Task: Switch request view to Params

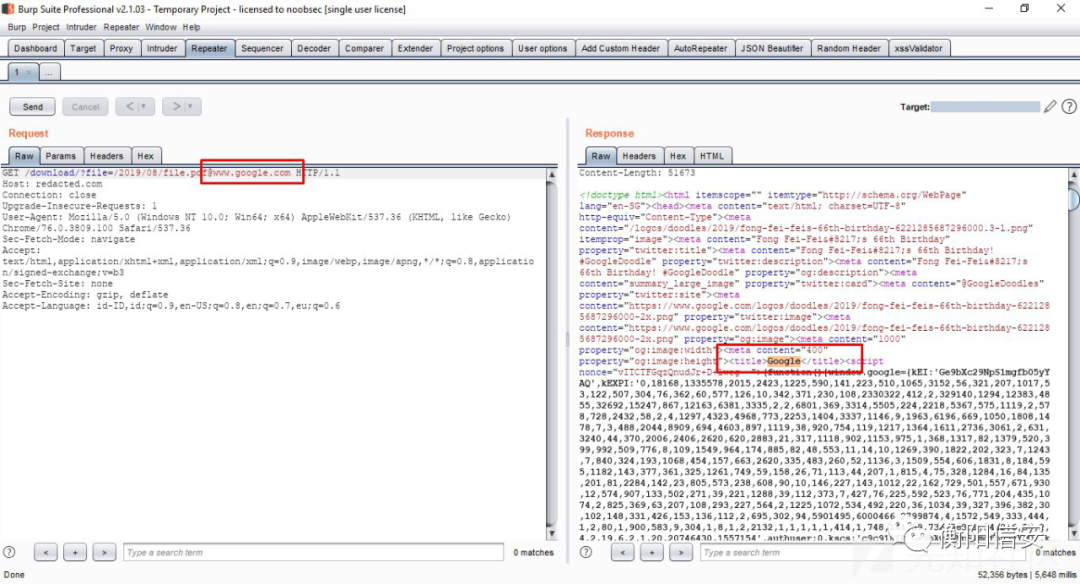Action: click(x=61, y=156)
